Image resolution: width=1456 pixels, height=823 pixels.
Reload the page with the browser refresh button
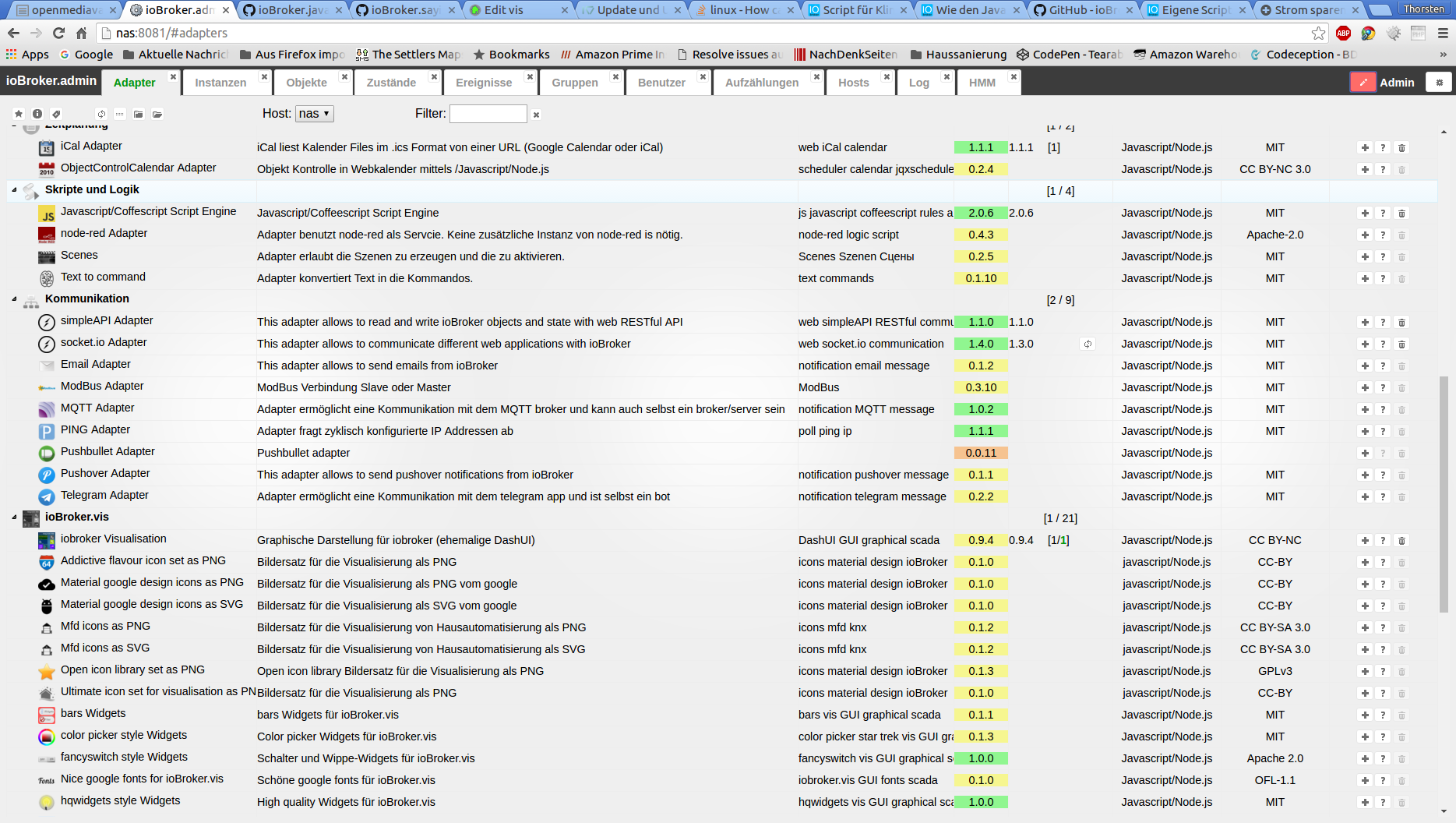(58, 33)
